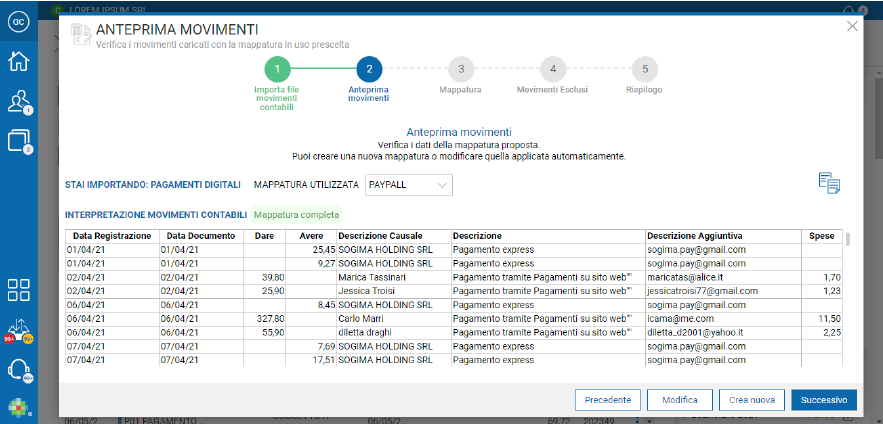Click the Data Documento column header

pos(201,236)
